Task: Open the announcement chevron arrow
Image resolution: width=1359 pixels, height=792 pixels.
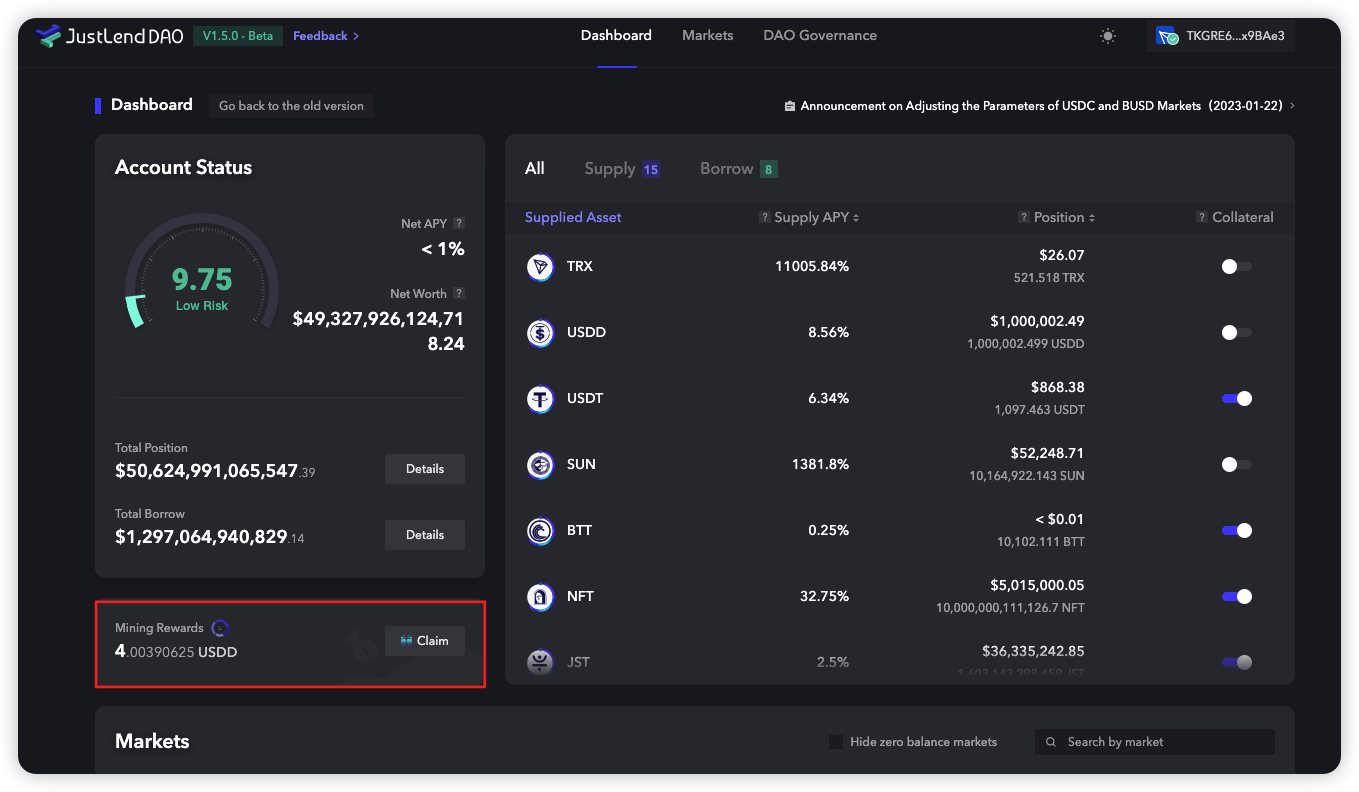Action: (1292, 106)
